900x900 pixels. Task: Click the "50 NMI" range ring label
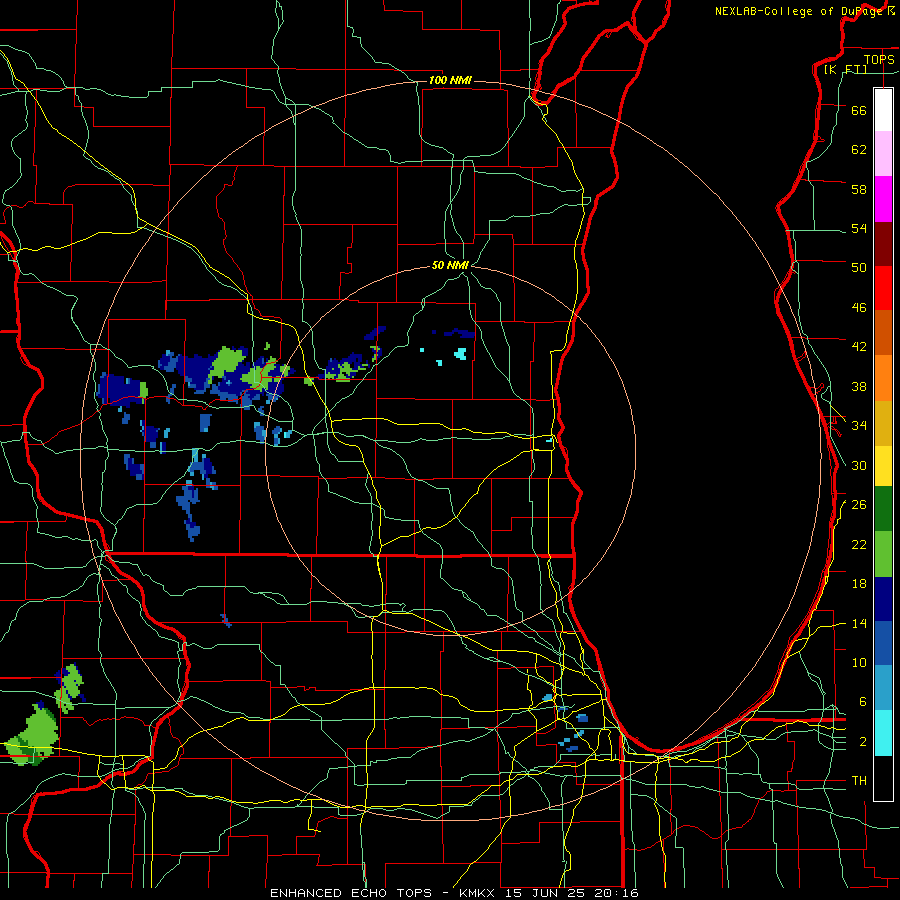[450, 265]
